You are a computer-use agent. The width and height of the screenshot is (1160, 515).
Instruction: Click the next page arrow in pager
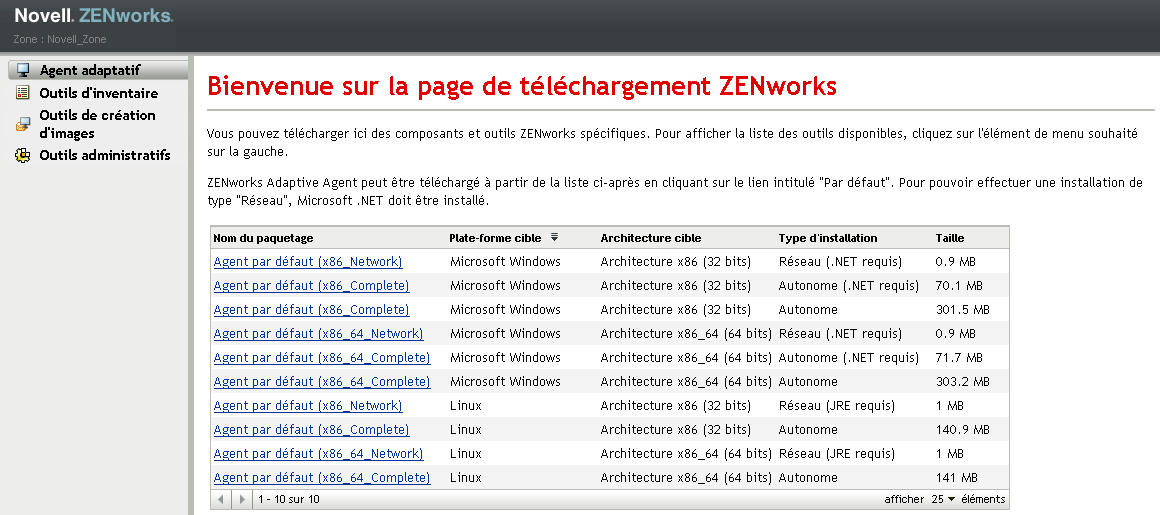click(242, 499)
